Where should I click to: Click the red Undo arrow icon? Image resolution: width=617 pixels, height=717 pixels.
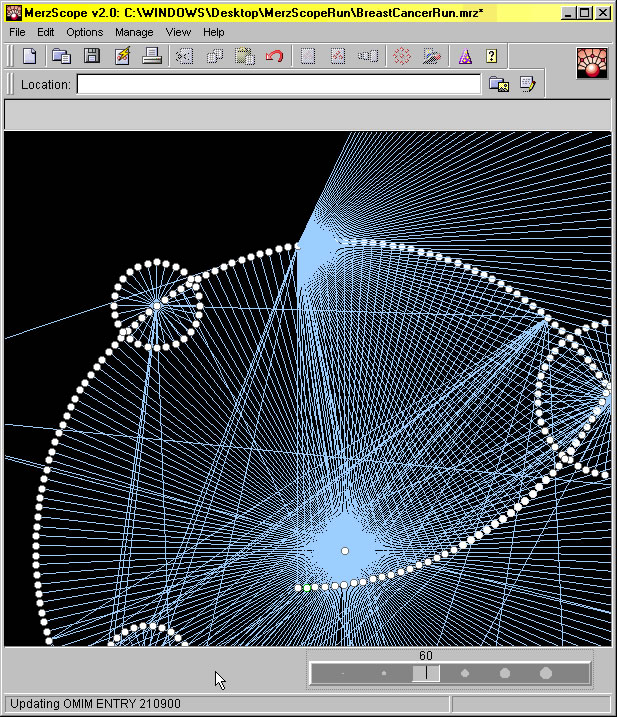274,56
